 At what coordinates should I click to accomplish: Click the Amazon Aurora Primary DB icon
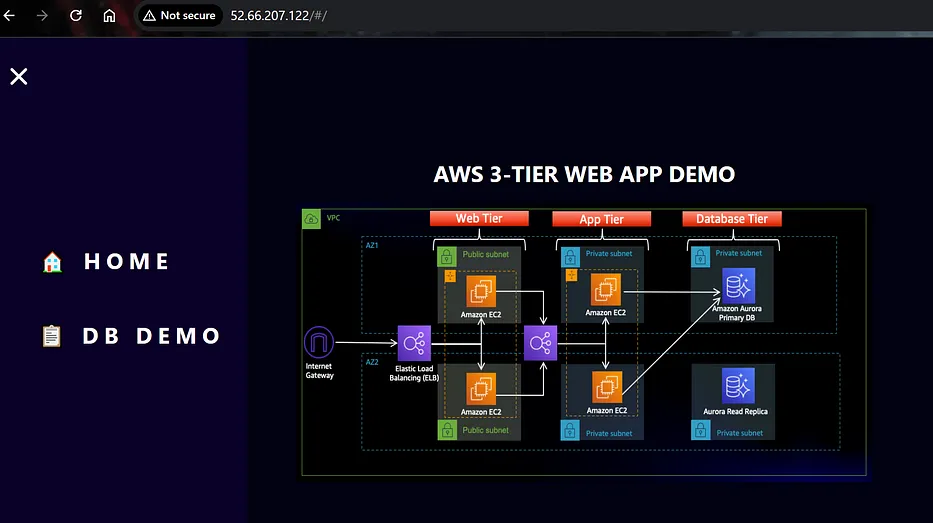click(x=738, y=286)
